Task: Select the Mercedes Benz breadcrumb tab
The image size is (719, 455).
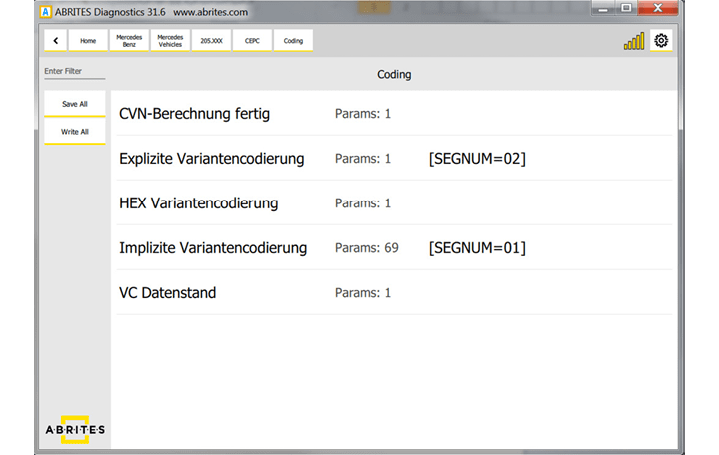Action: 129,41
